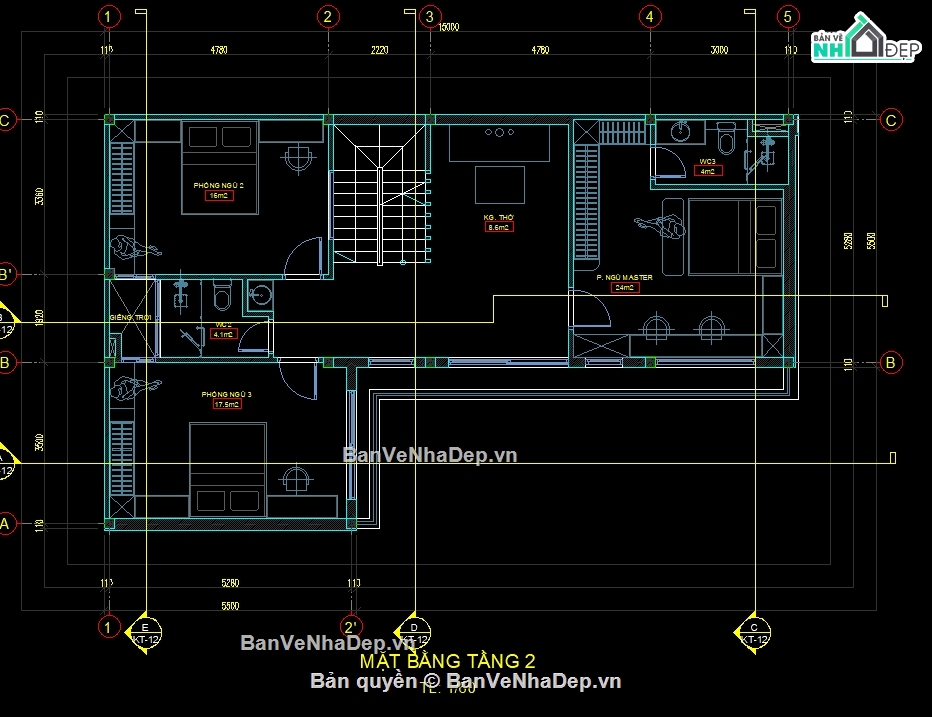Select the '3500' vertical dimension text
Screen dimensions: 932x717
[x=39, y=442]
